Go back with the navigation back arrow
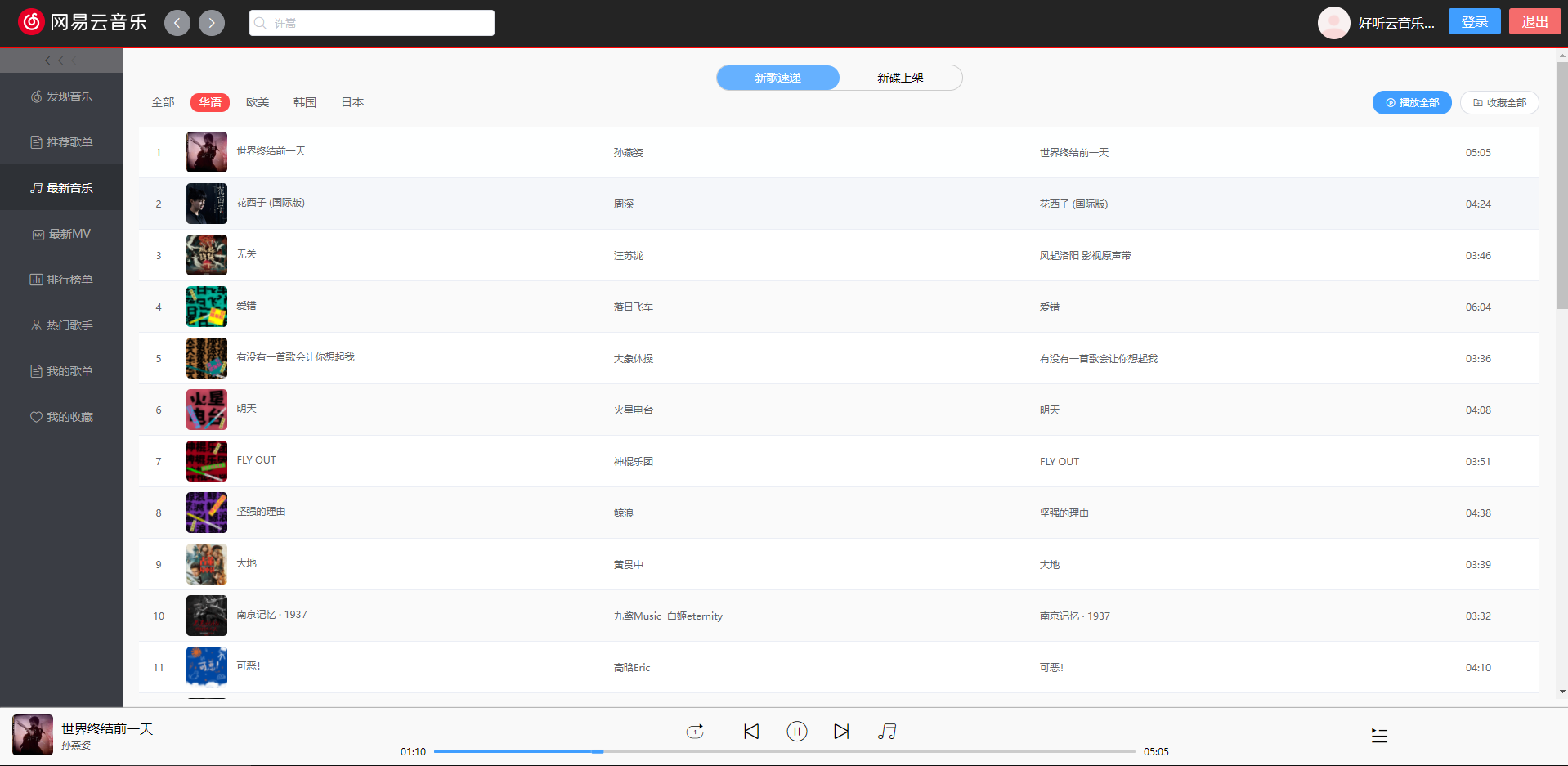The width and height of the screenshot is (1568, 766). (177, 22)
